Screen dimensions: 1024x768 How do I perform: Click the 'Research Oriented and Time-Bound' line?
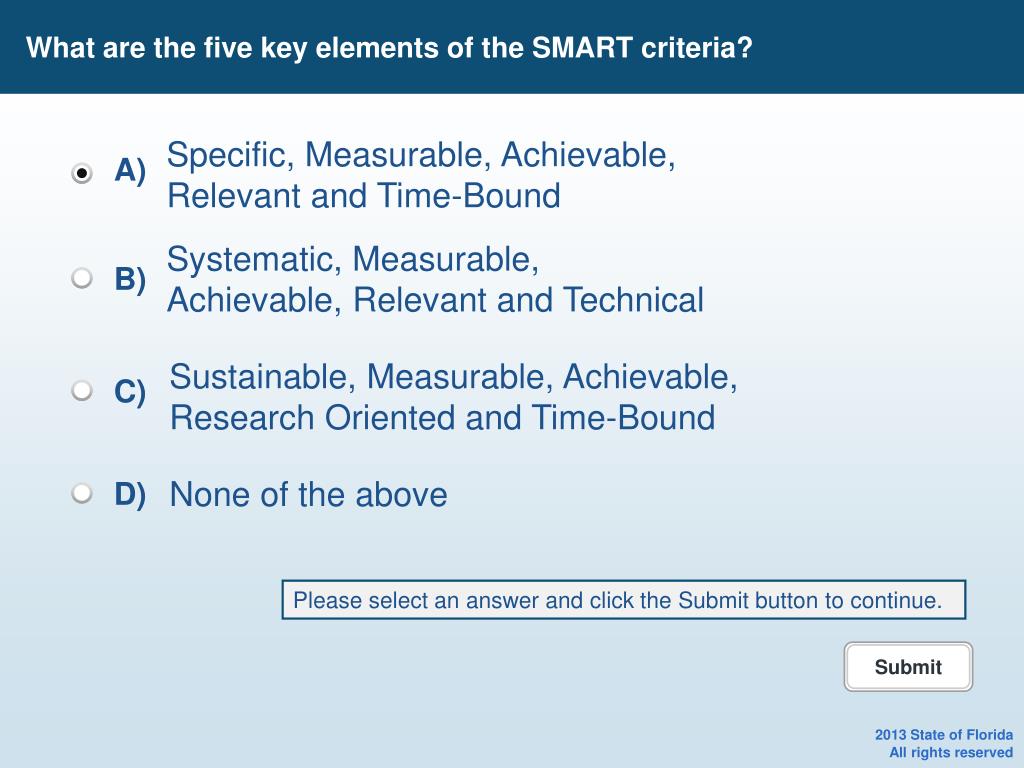tap(442, 418)
